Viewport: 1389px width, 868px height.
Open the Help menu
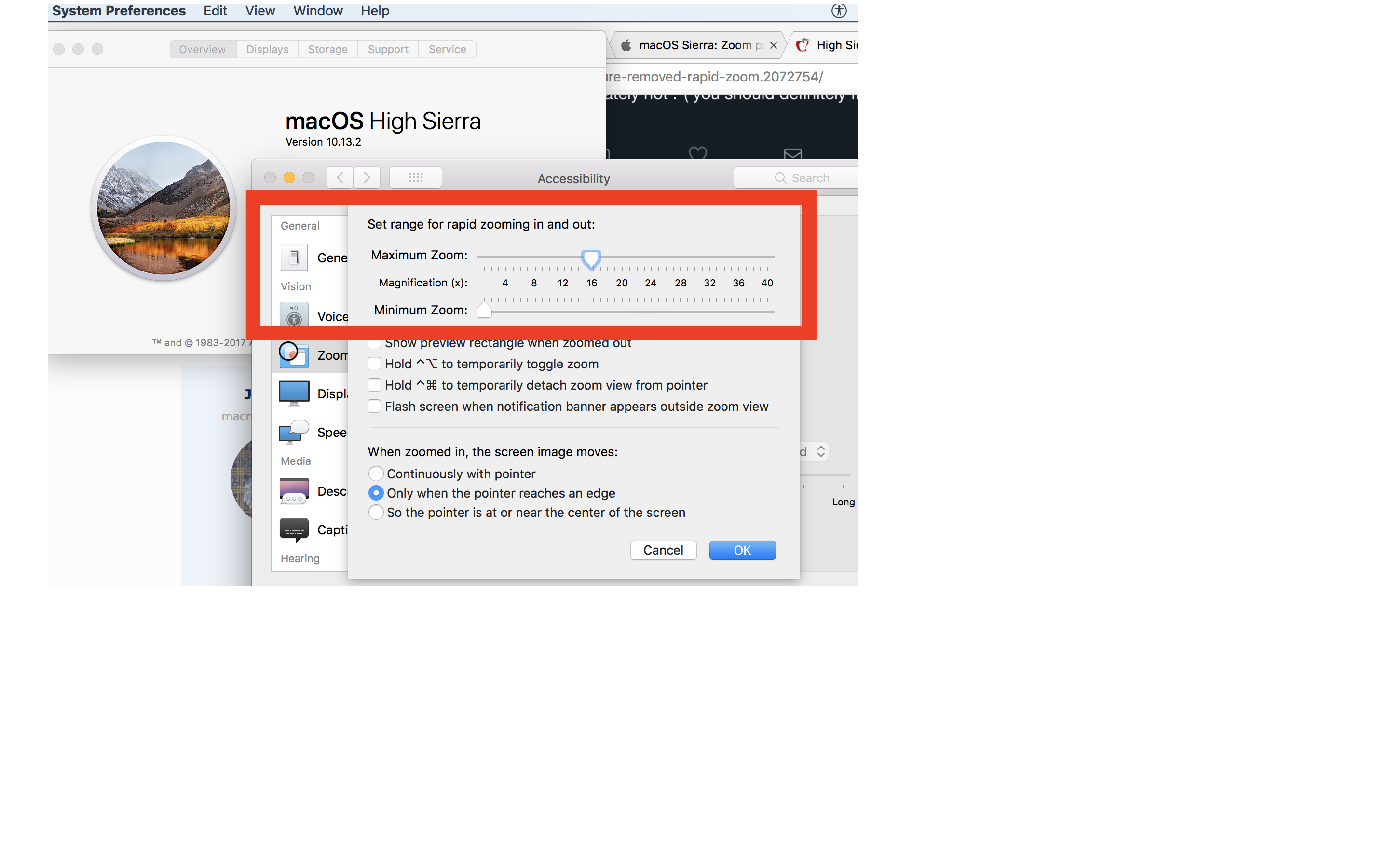[x=375, y=11]
